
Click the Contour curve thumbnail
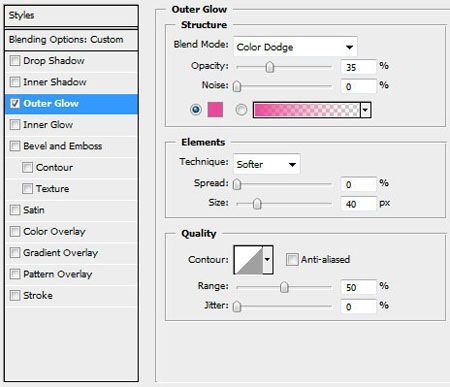[x=249, y=259]
